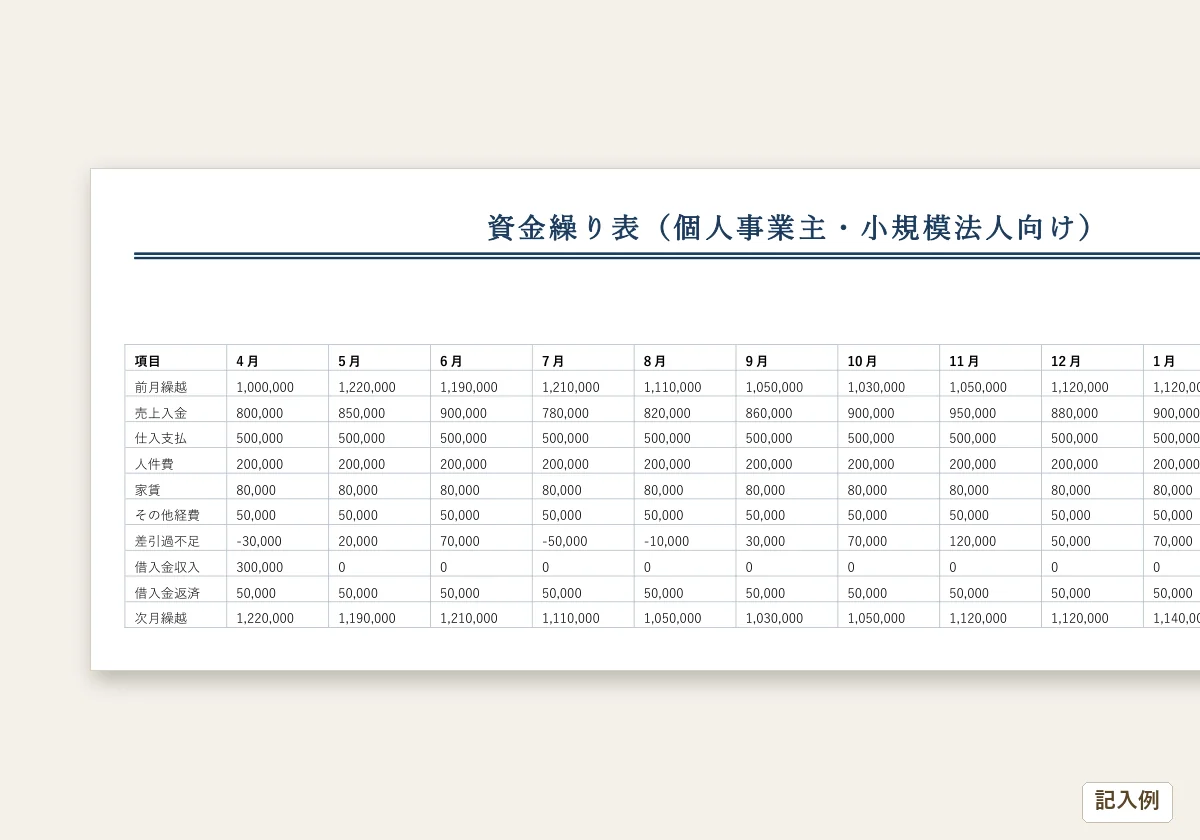Click the 9月 column header
Image resolution: width=1200 pixels, height=840 pixels.
787,359
